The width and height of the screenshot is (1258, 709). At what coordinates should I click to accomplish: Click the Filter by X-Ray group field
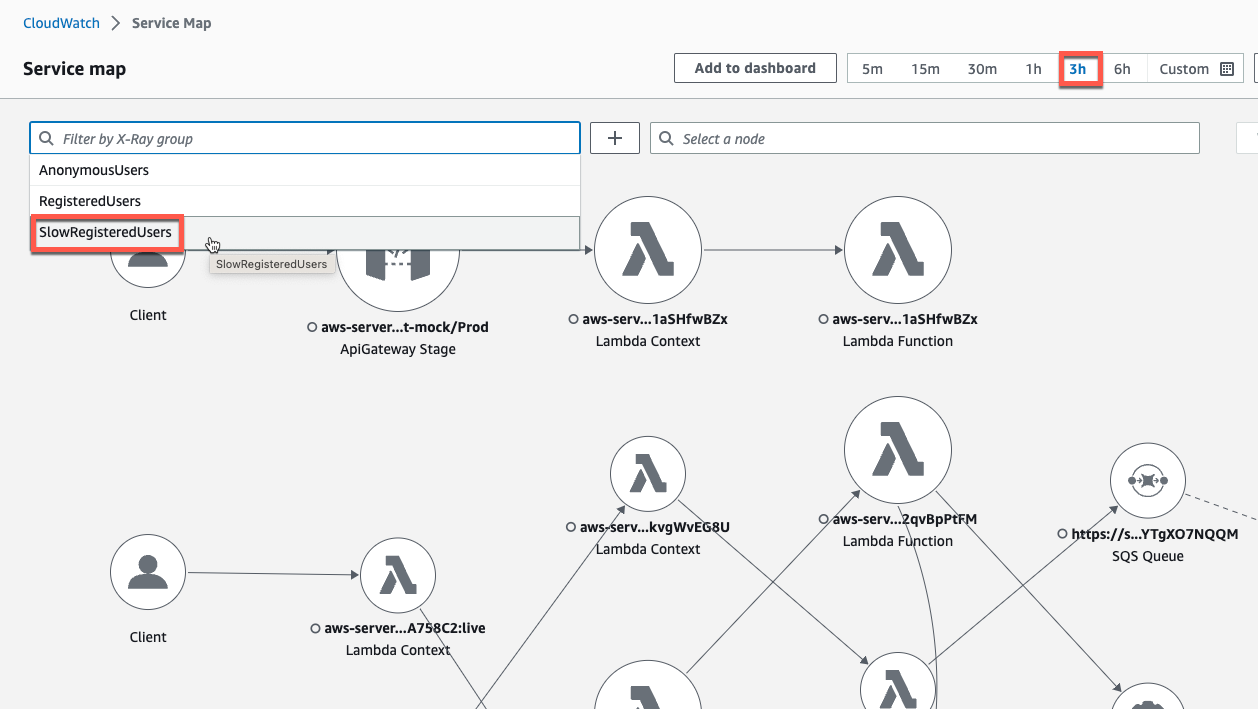(x=305, y=139)
